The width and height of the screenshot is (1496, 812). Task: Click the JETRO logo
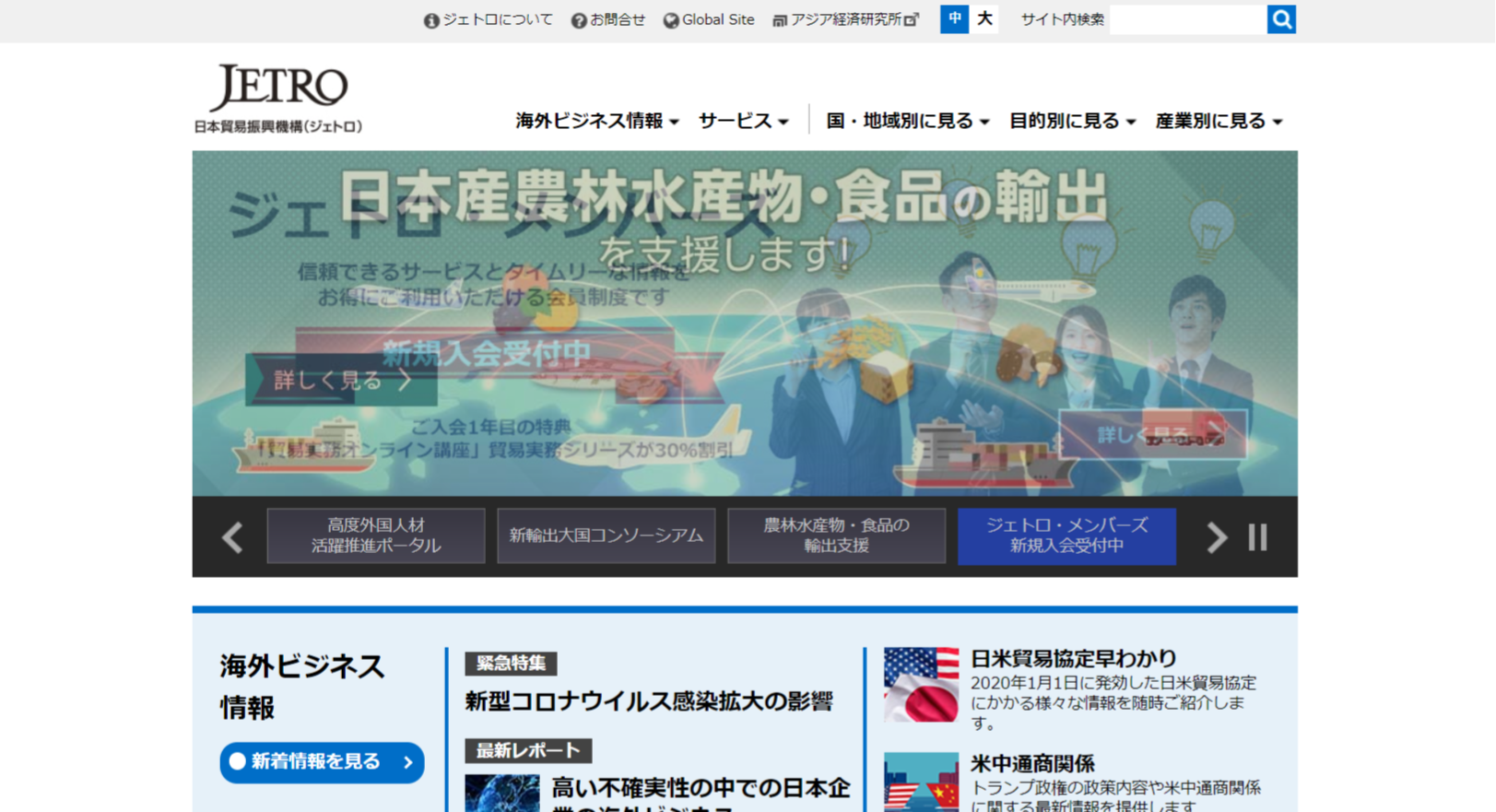(278, 98)
